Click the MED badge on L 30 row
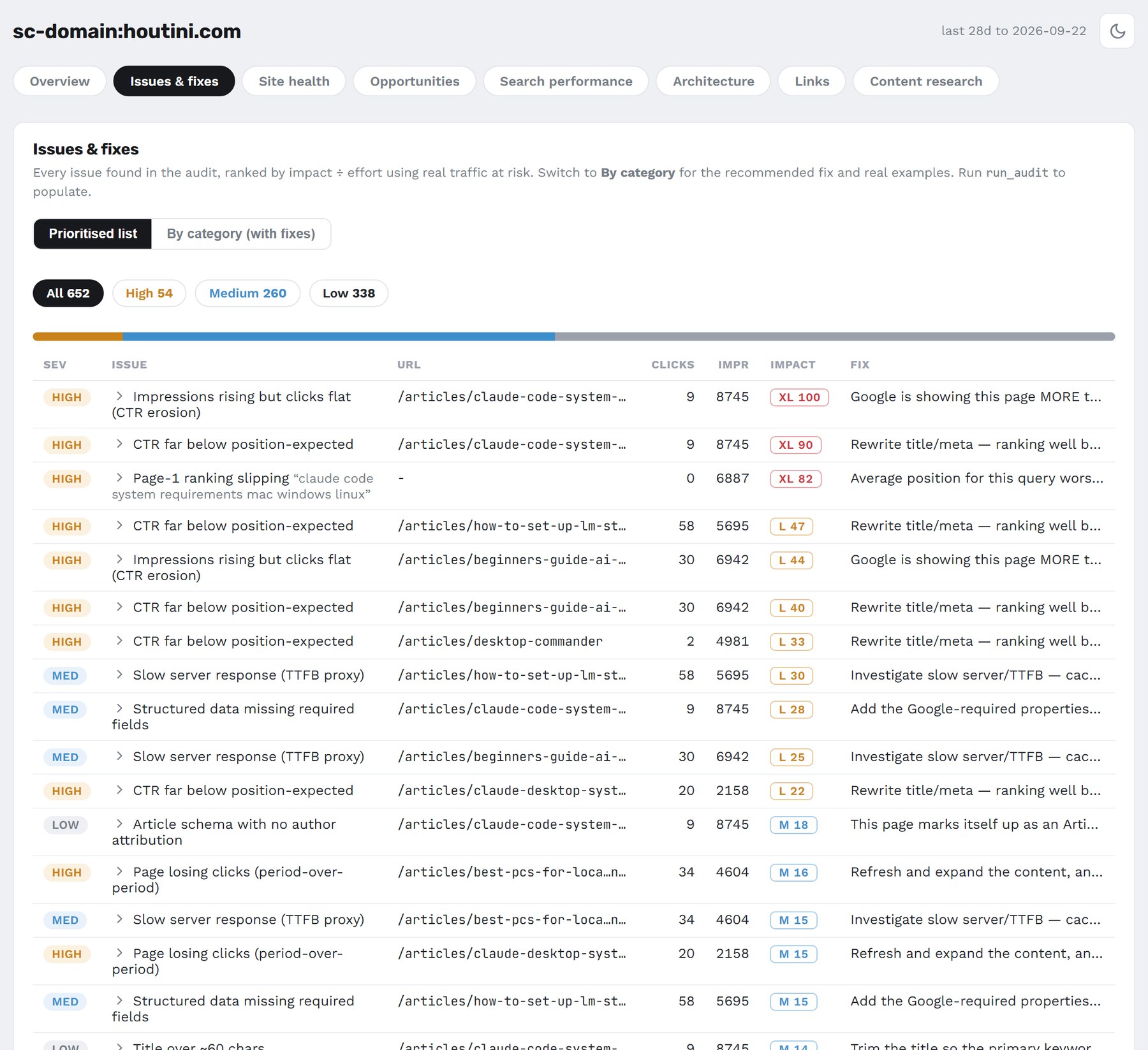The width and height of the screenshot is (1148, 1050). (65, 676)
